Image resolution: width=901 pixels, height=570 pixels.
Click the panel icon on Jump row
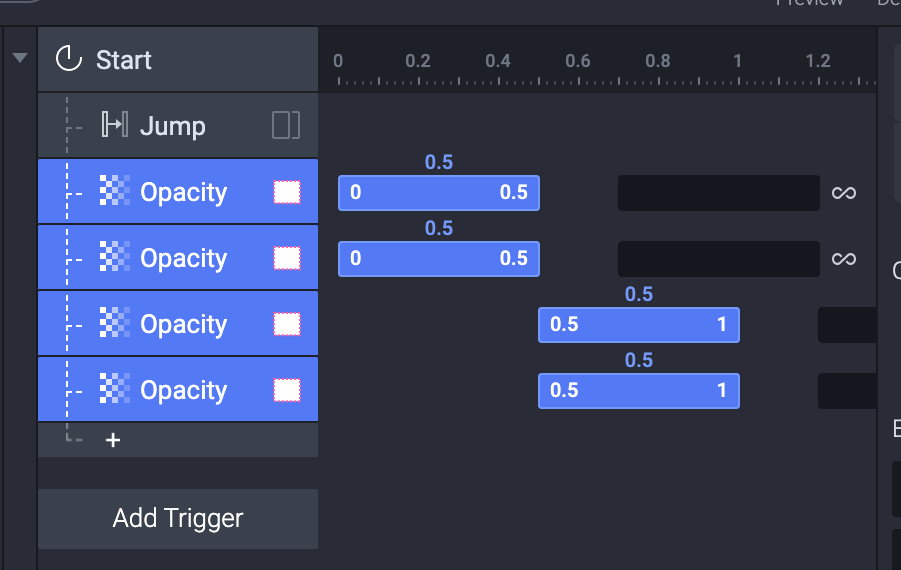(286, 126)
